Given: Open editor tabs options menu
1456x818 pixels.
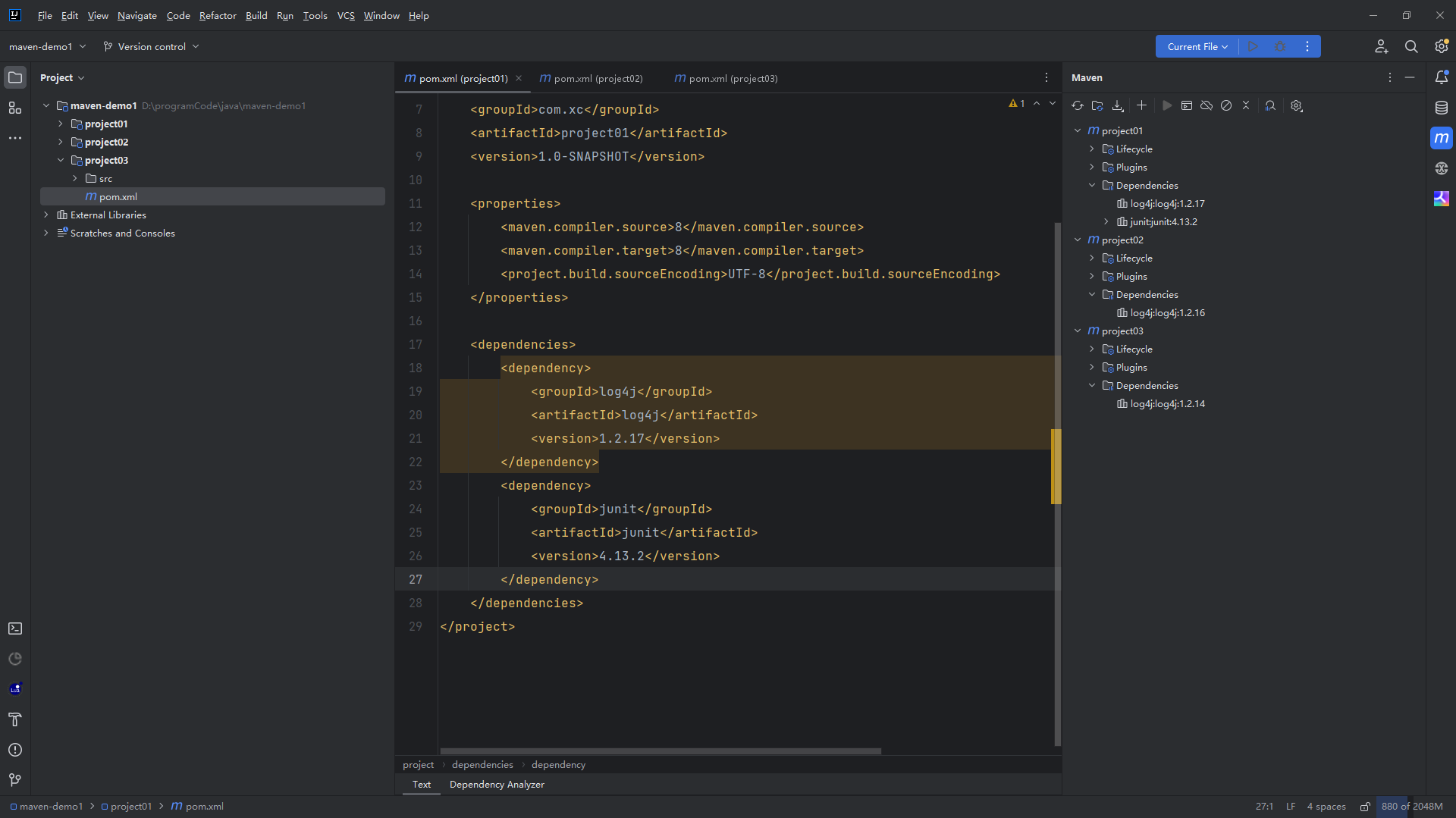Looking at the screenshot, I should point(1046,78).
